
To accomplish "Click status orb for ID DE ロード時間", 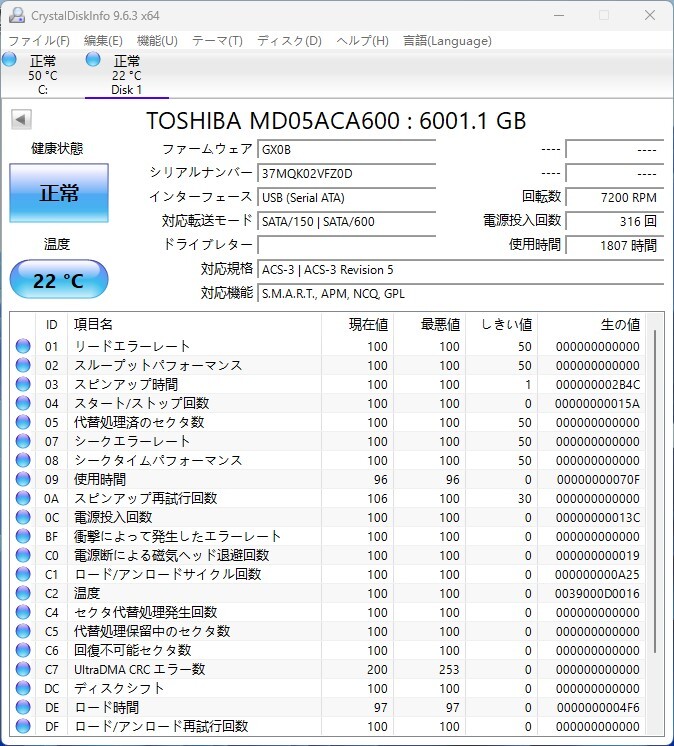I will click(x=23, y=707).
